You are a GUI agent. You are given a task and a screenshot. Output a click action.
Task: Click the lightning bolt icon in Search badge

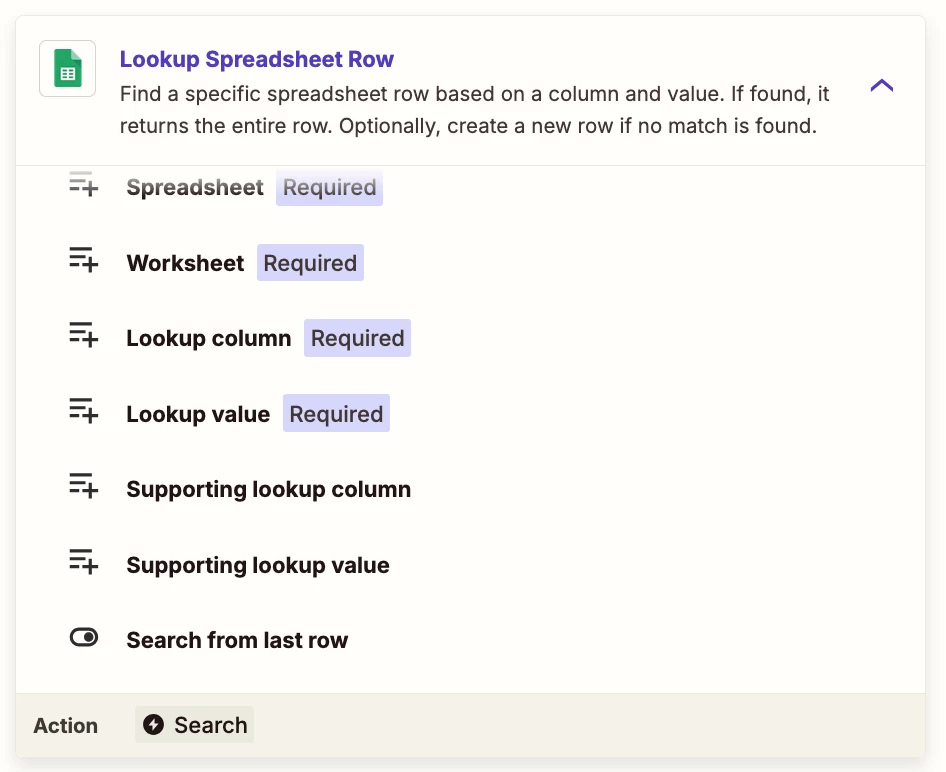click(153, 724)
